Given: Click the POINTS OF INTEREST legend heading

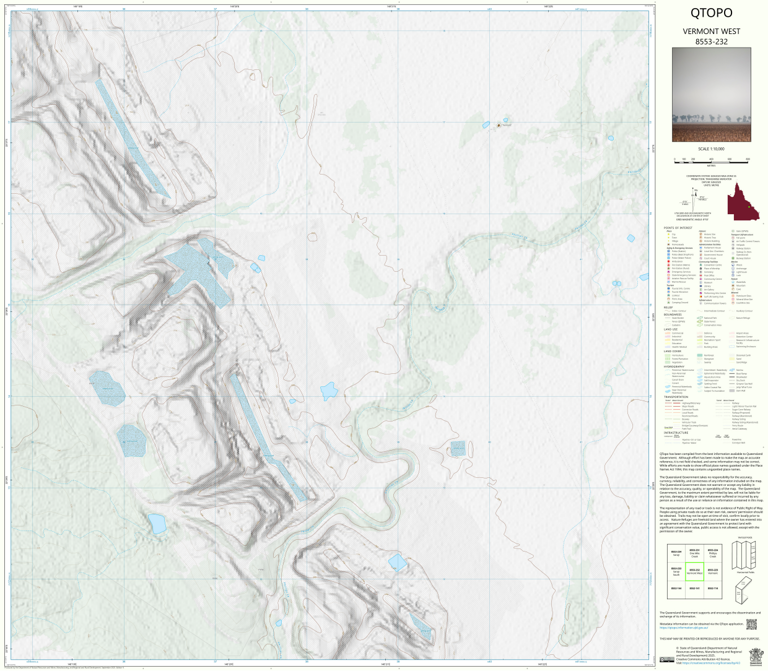Looking at the screenshot, I should 678,228.
